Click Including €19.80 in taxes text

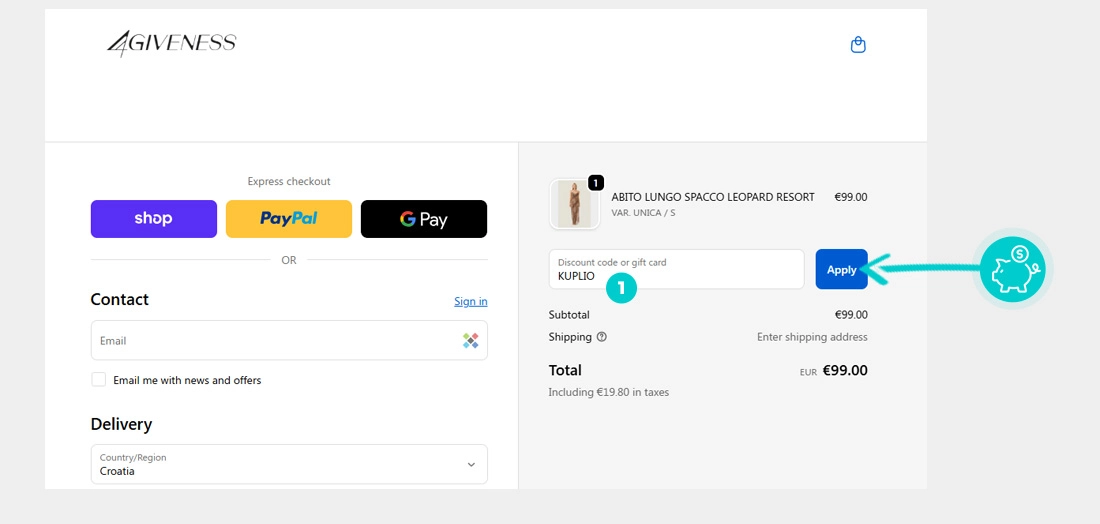(x=609, y=392)
